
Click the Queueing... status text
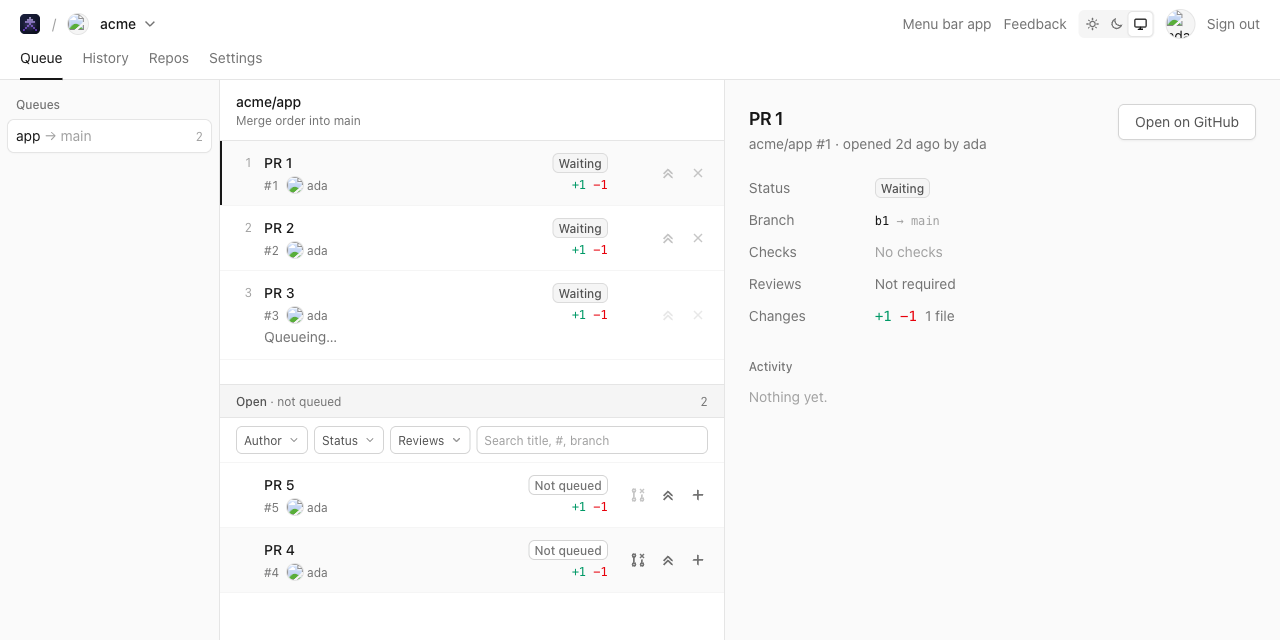coord(300,337)
